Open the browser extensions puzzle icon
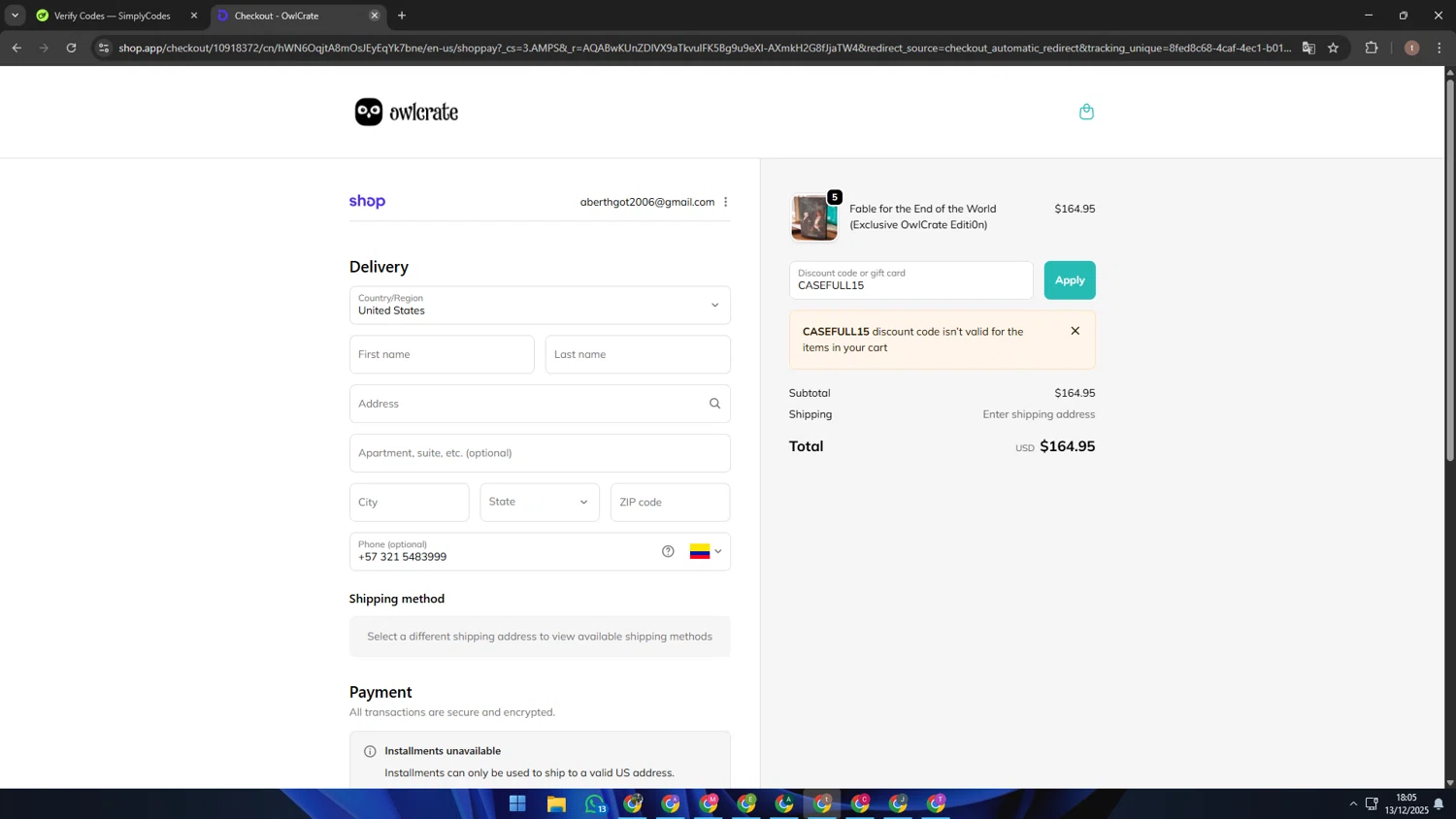Image resolution: width=1456 pixels, height=819 pixels. coord(1371,48)
